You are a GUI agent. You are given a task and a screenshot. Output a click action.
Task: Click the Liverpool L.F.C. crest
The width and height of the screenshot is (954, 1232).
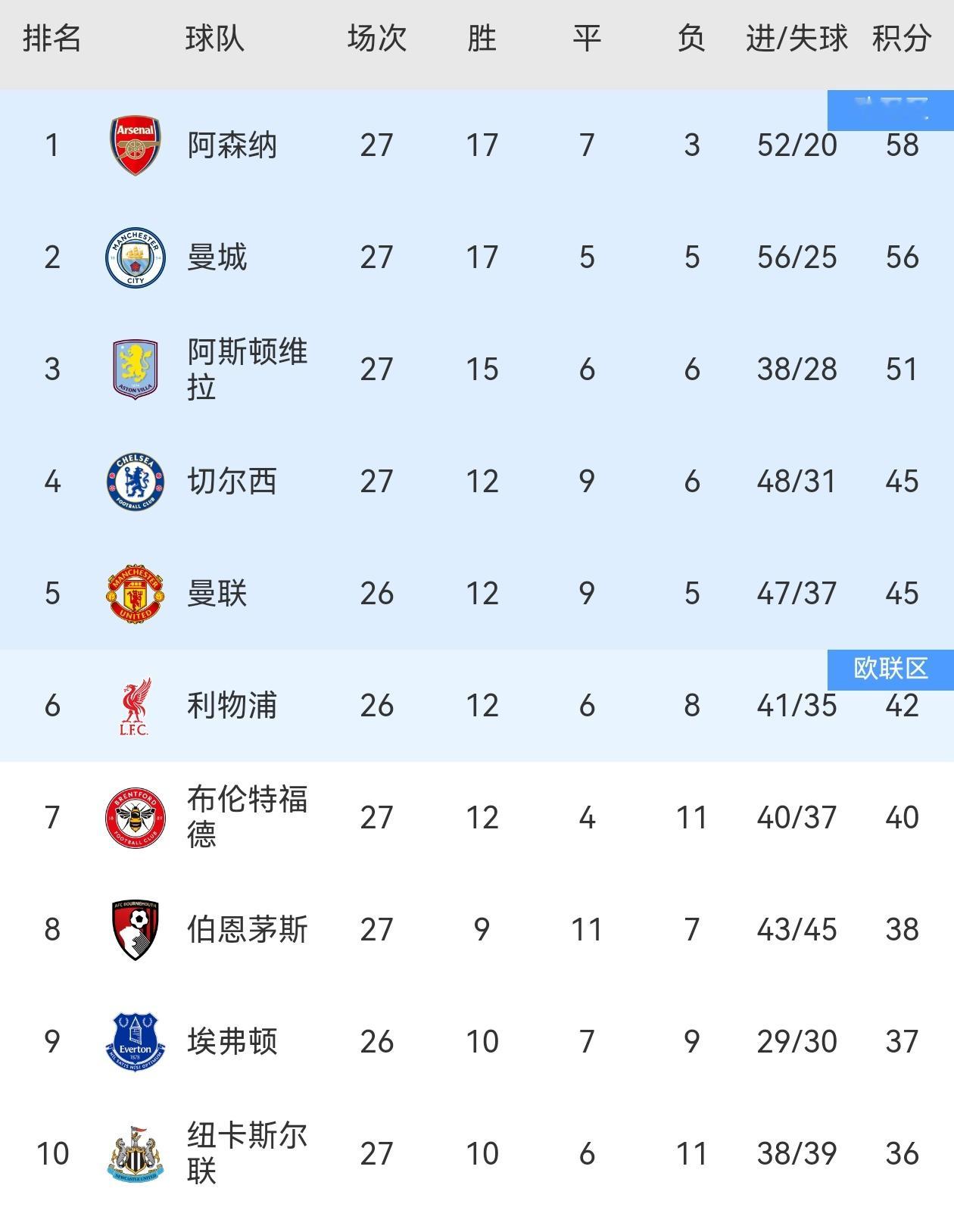[x=135, y=706]
